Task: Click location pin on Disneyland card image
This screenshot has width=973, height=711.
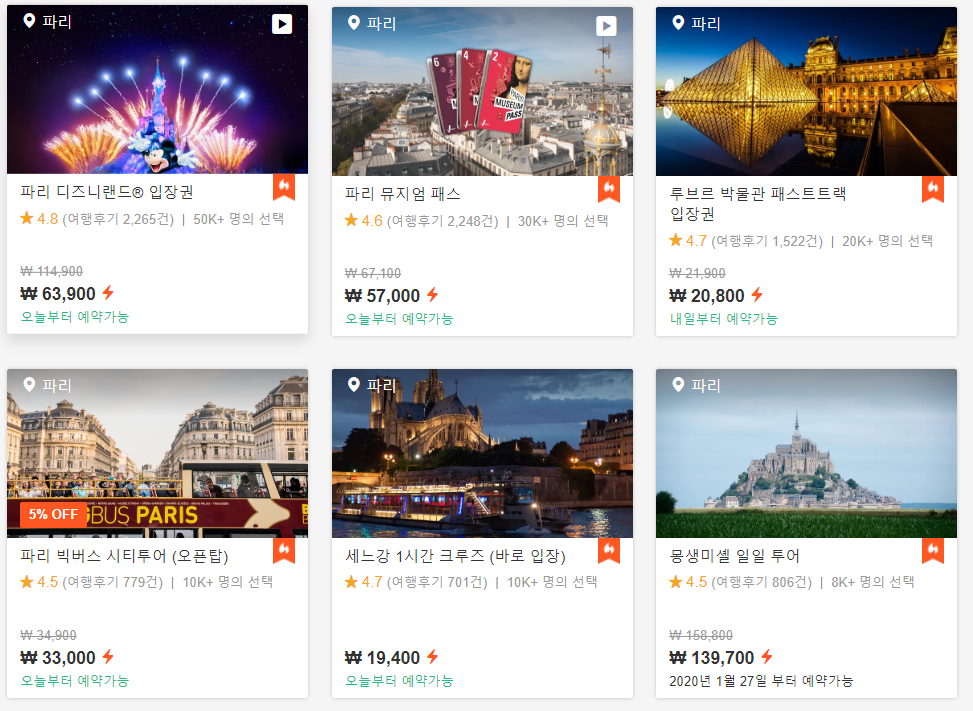Action: click(x=29, y=21)
